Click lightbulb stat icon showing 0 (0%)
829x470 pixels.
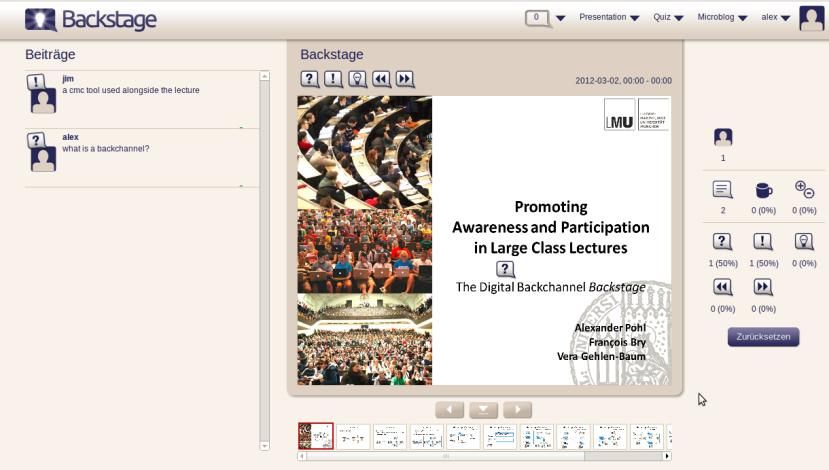[804, 242]
